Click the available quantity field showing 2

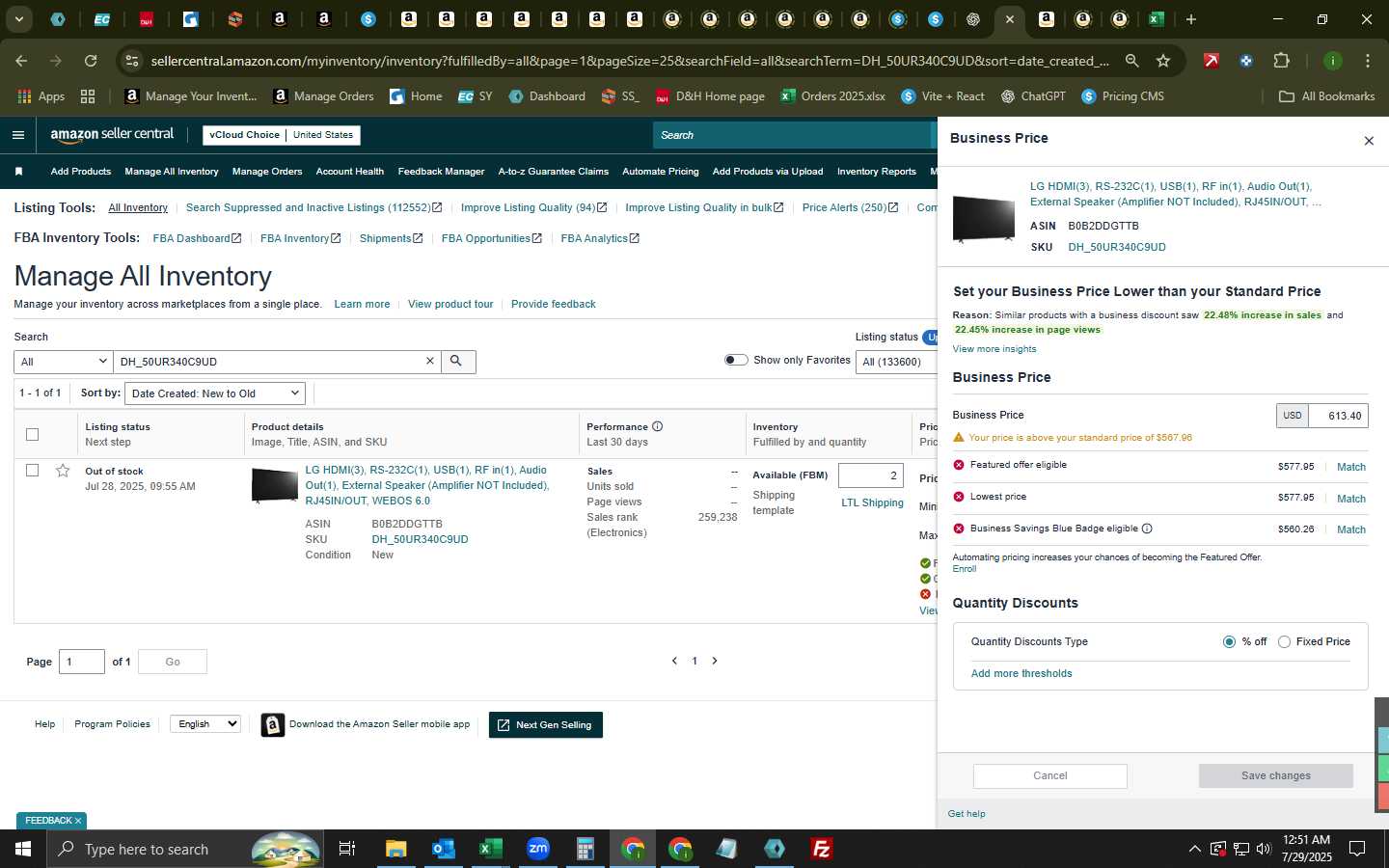pyautogui.click(x=871, y=475)
